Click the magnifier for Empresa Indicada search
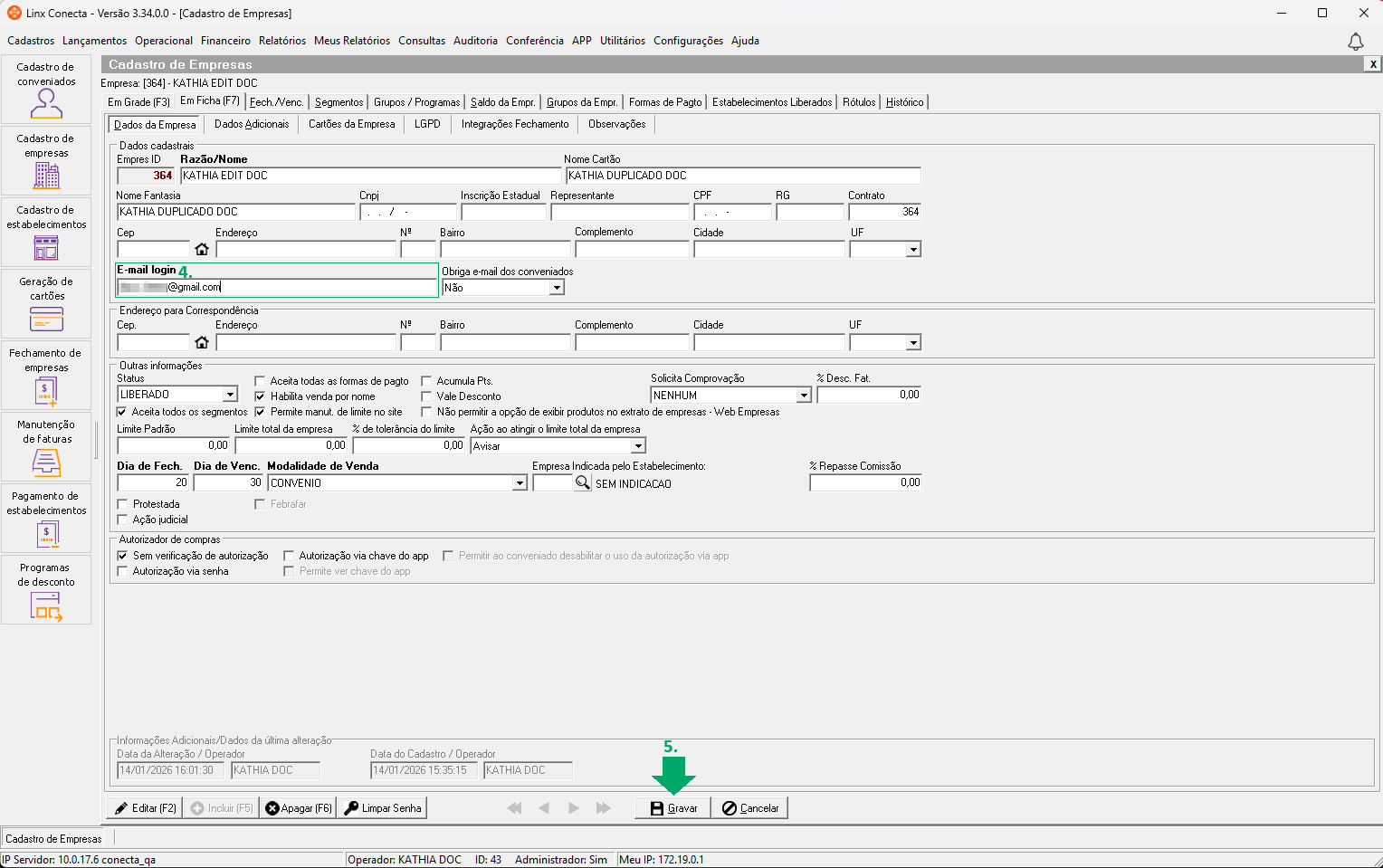1383x868 pixels. click(583, 483)
